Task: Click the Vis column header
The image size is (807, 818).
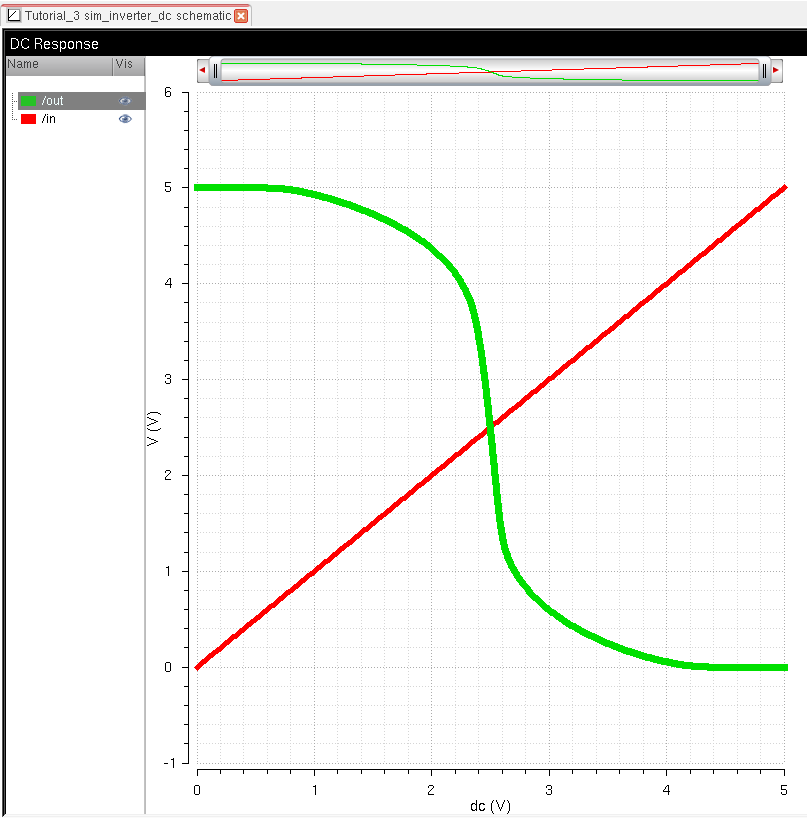Action: (129, 65)
